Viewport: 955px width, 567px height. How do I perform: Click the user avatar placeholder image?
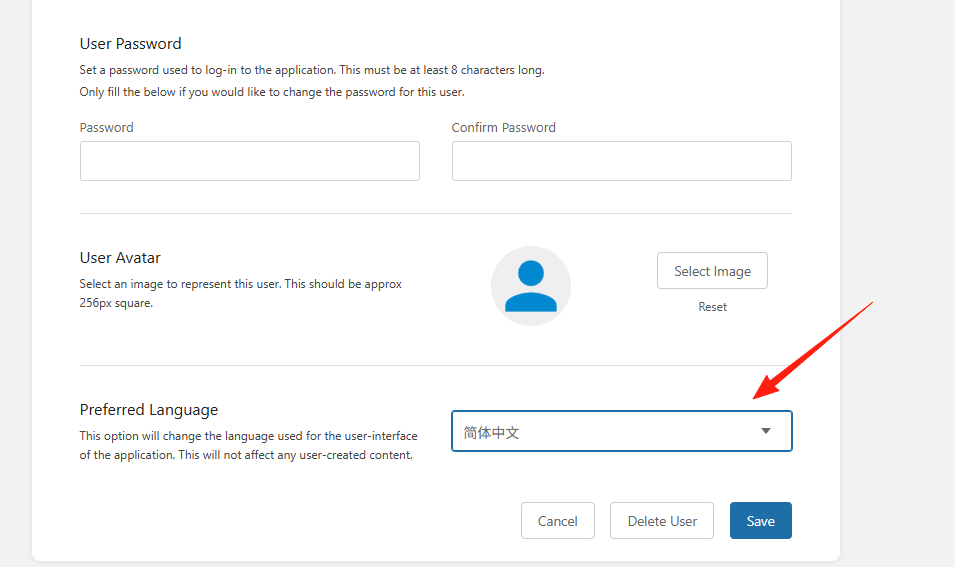point(530,286)
